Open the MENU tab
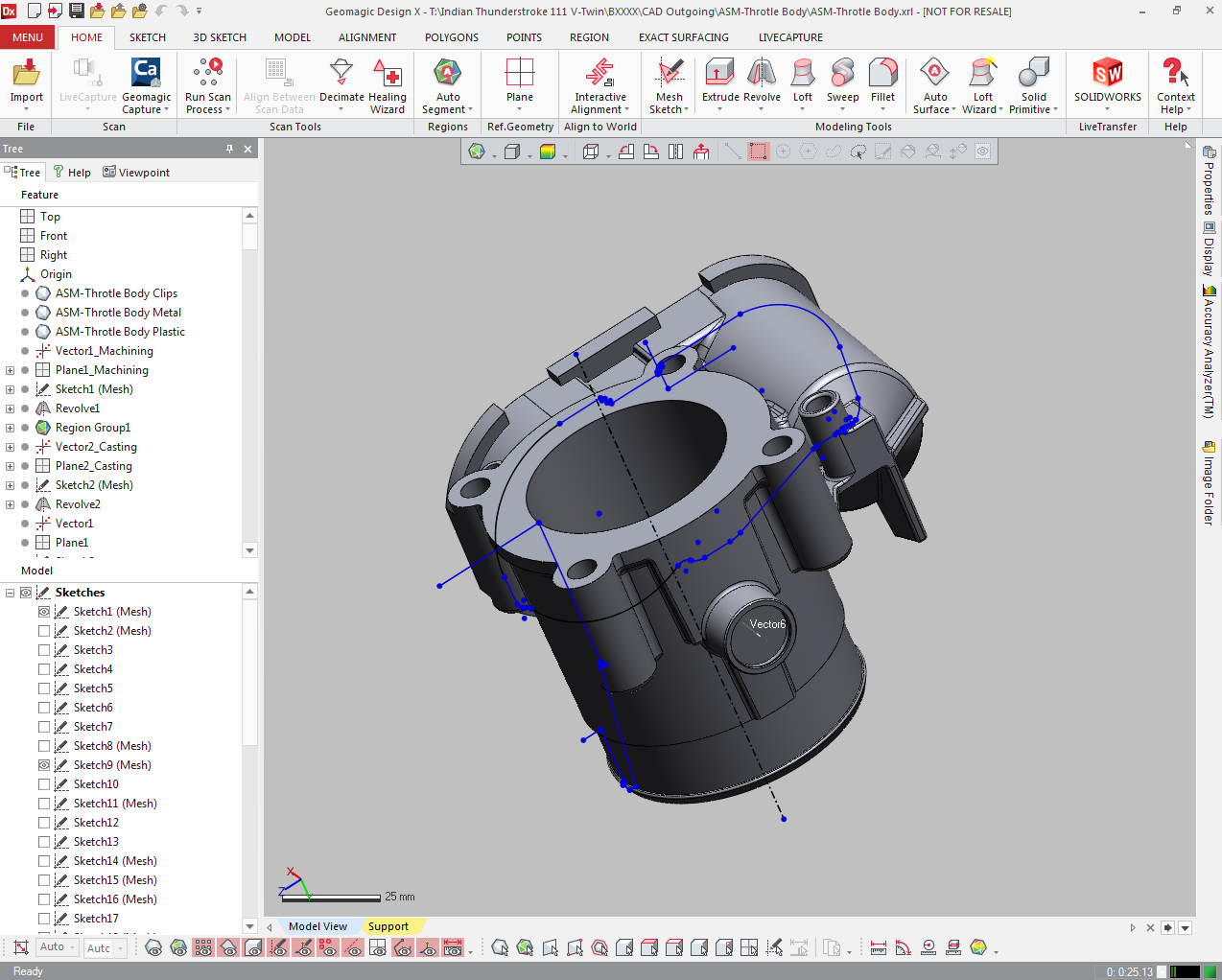Viewport: 1222px width, 980px height. pyautogui.click(x=28, y=37)
